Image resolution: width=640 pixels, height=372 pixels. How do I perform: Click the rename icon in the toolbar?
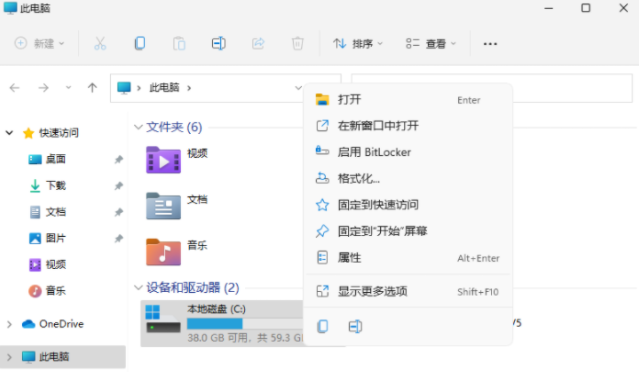[219, 43]
